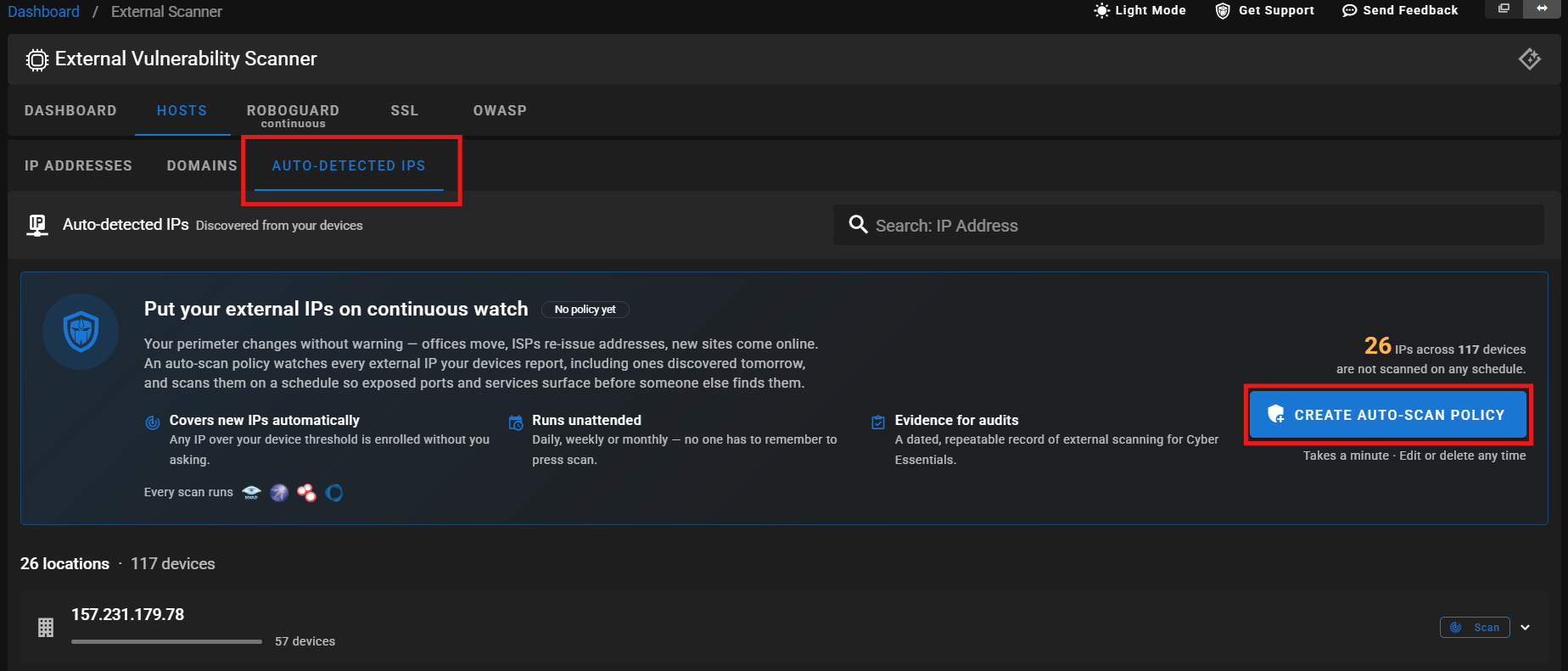The height and width of the screenshot is (671, 1568).
Task: Click the Nmap eye scanner icon
Action: click(x=251, y=493)
